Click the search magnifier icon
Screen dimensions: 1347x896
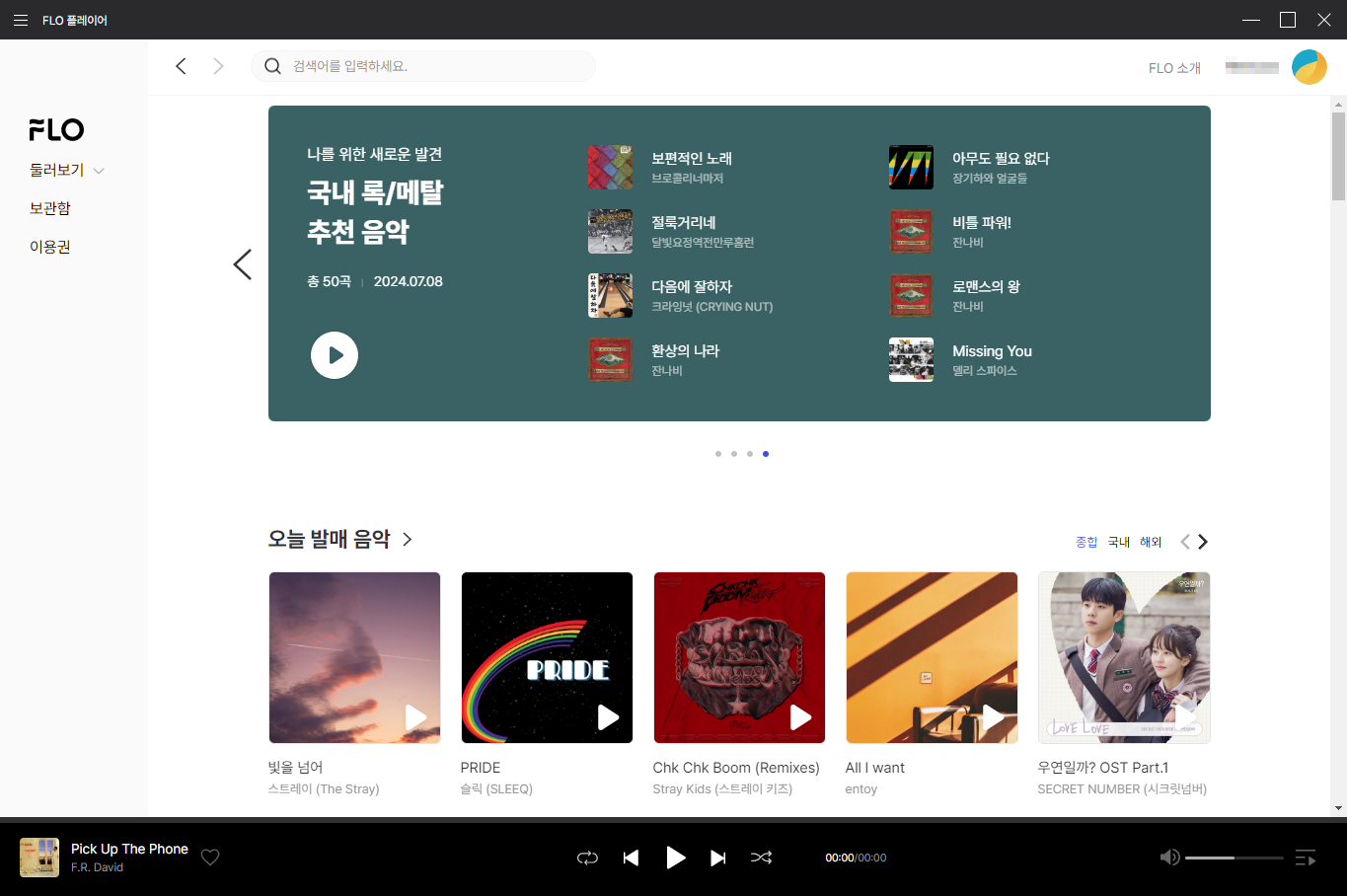coord(273,66)
